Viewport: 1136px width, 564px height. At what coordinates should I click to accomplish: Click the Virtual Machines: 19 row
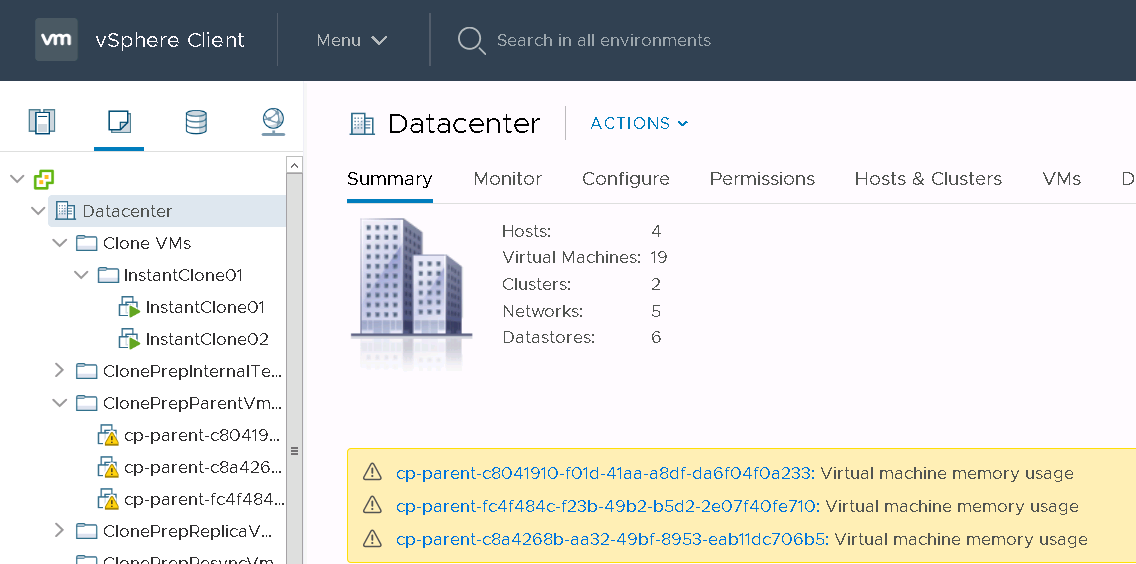coord(585,257)
